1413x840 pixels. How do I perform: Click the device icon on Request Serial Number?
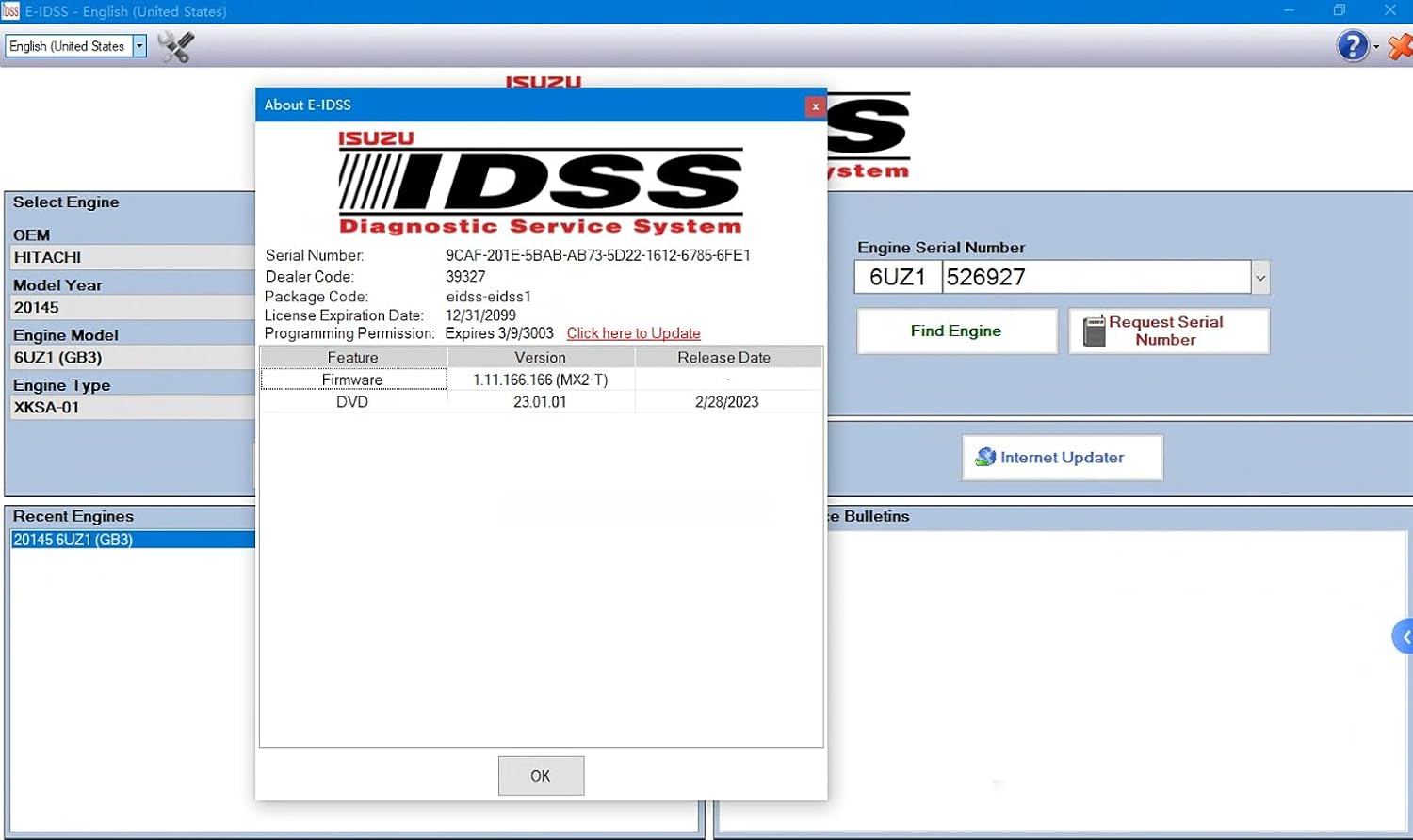tap(1094, 331)
